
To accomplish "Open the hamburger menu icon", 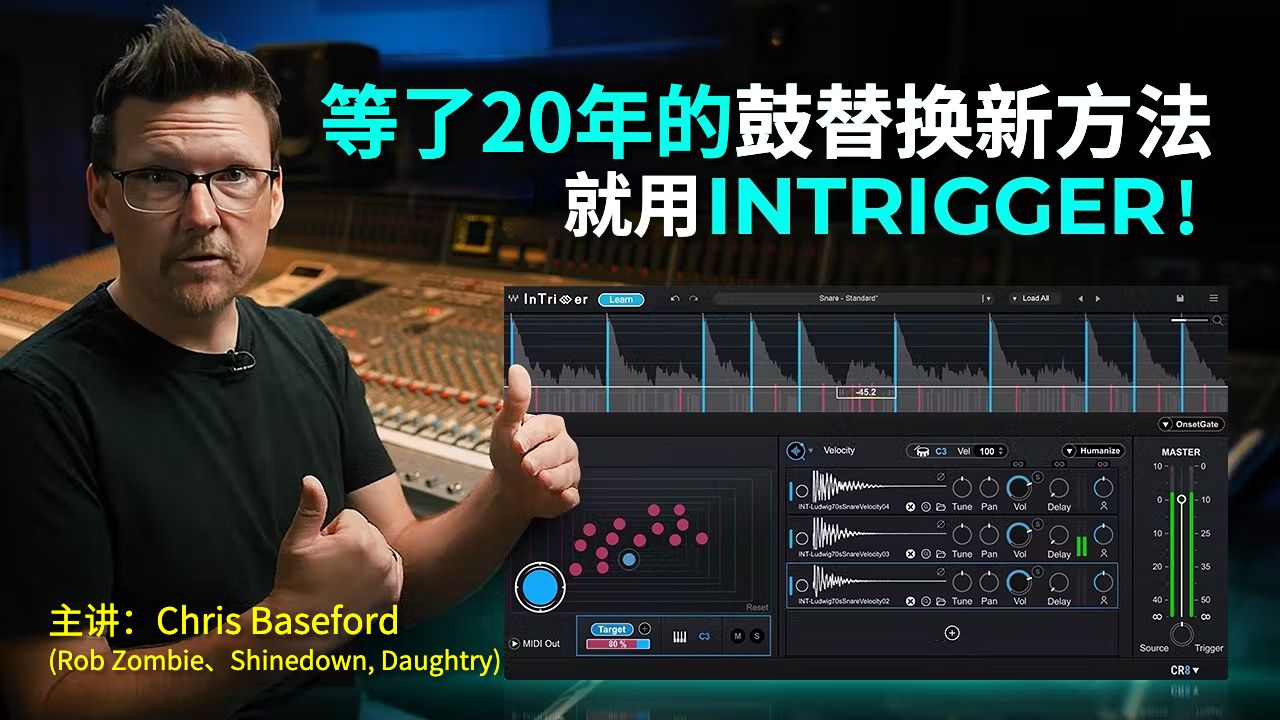I will point(1214,298).
